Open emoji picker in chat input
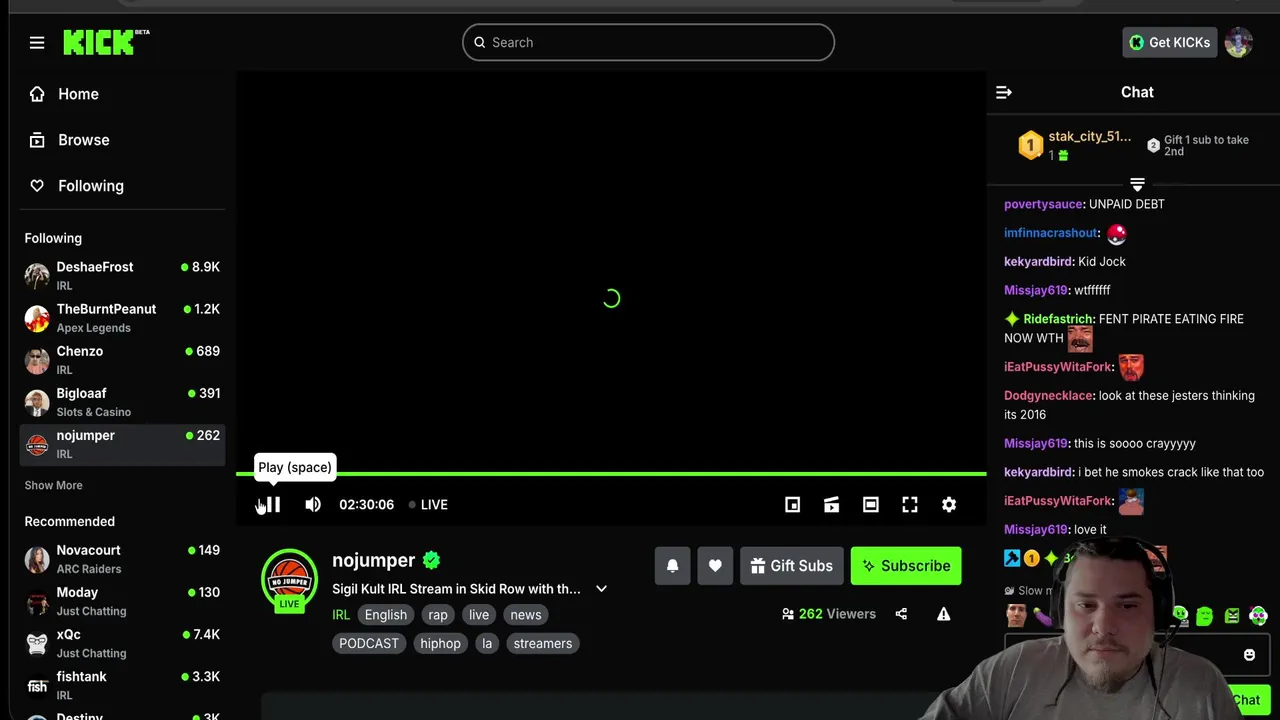 [1249, 655]
